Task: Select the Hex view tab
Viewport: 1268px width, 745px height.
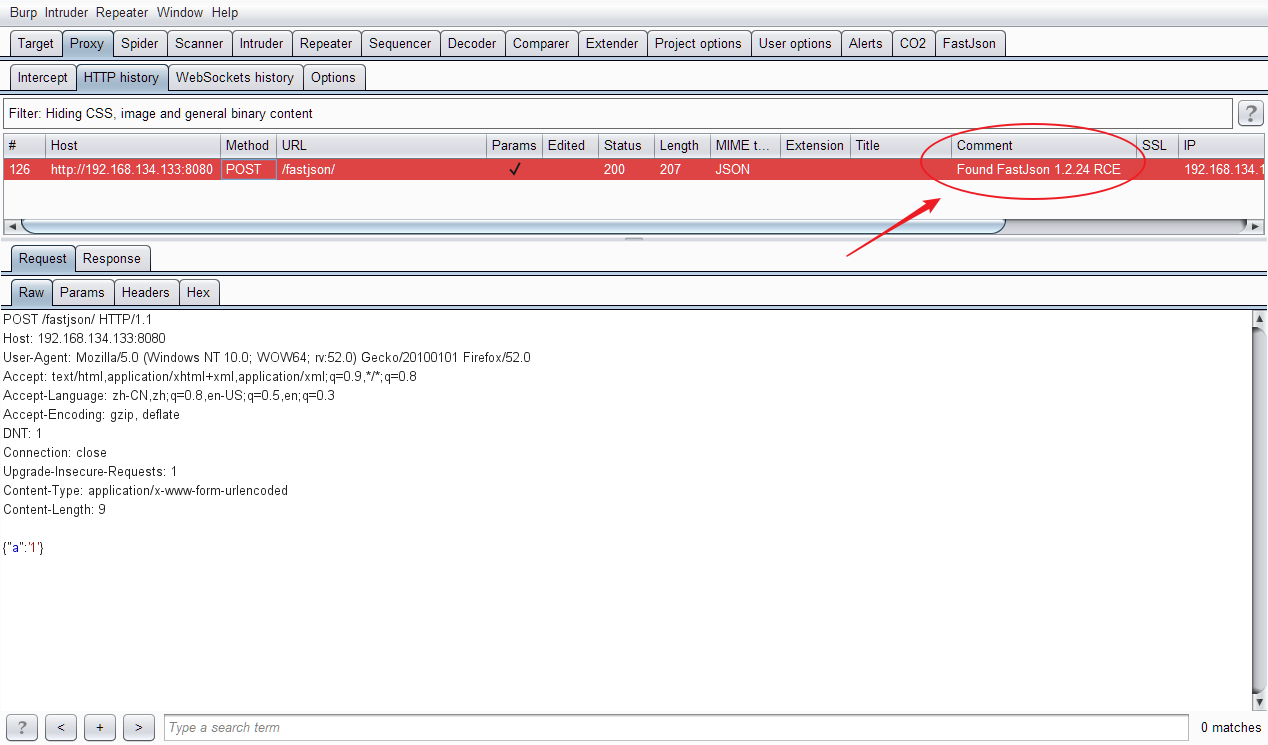Action: click(199, 292)
